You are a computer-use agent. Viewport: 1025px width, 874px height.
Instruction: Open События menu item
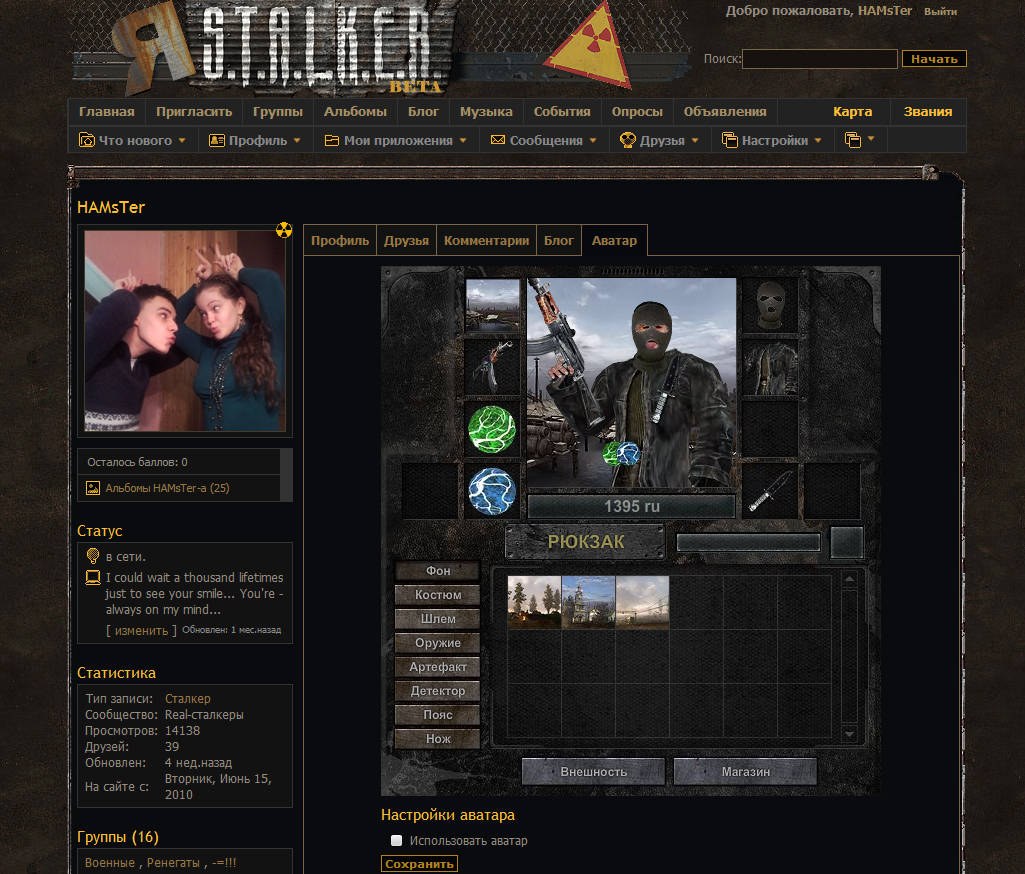coord(562,111)
